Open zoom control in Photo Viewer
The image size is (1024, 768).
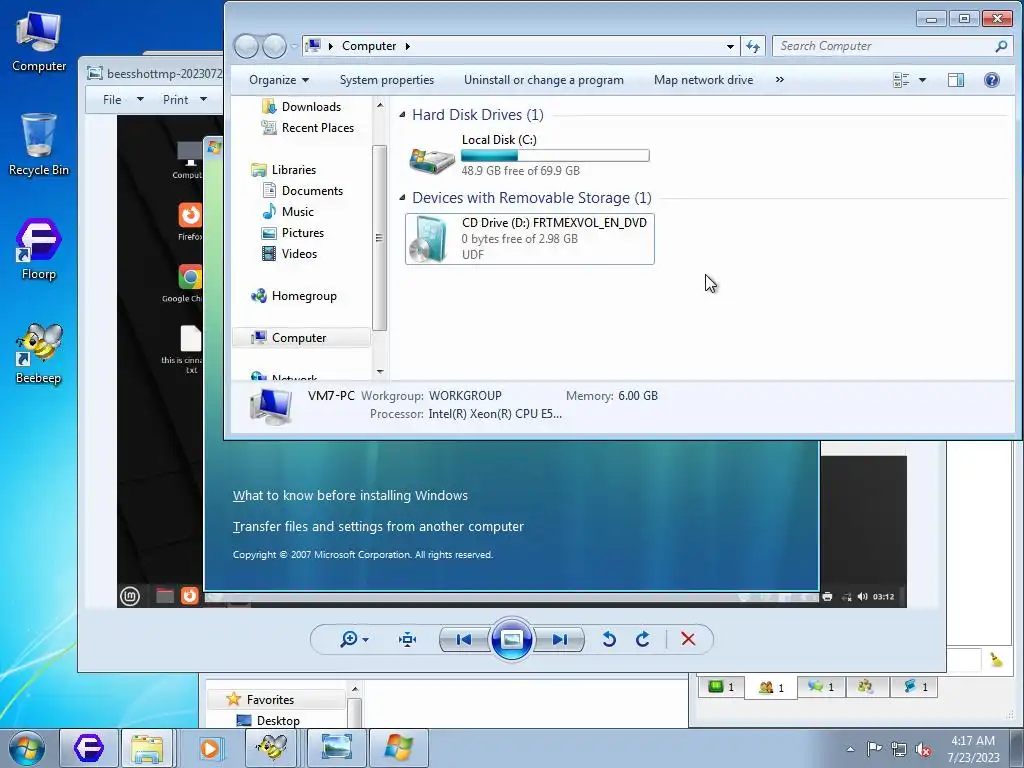pyautogui.click(x=353, y=639)
